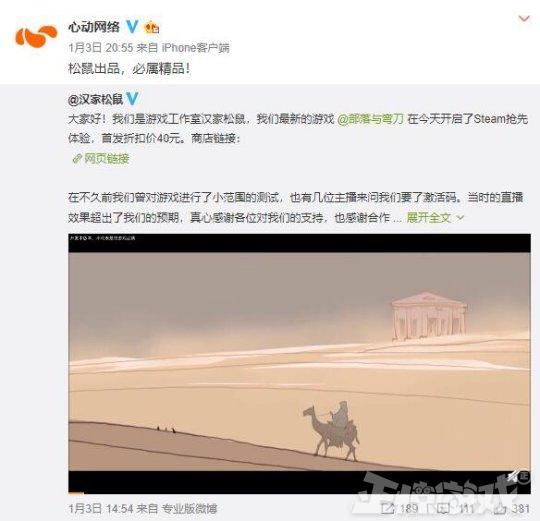Expand full text via 展开全文
The height and width of the screenshot is (521, 540).
pyautogui.click(x=429, y=217)
